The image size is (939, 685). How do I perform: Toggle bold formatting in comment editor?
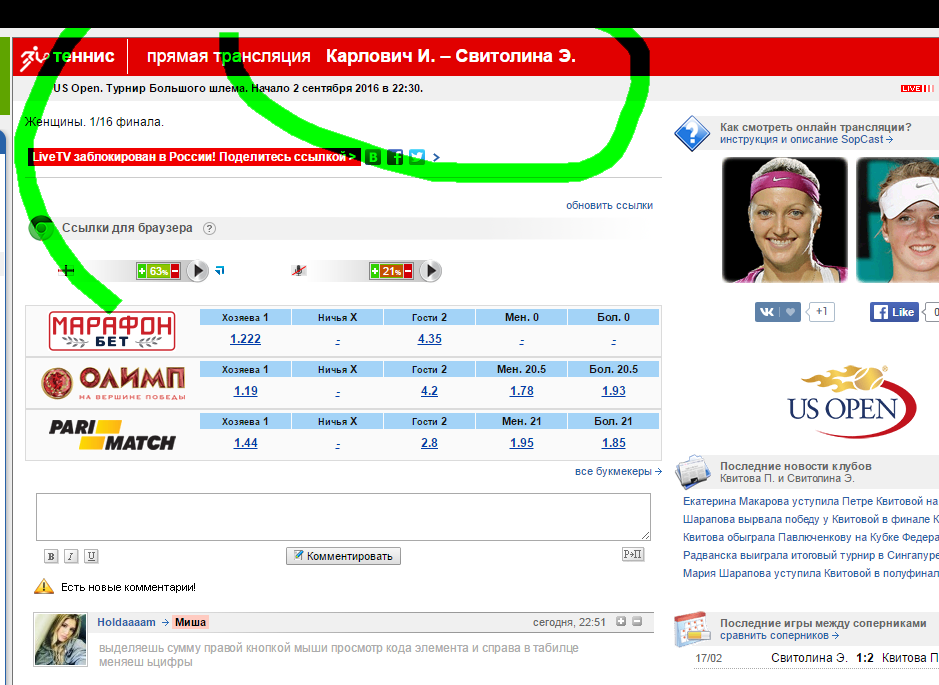[51, 556]
